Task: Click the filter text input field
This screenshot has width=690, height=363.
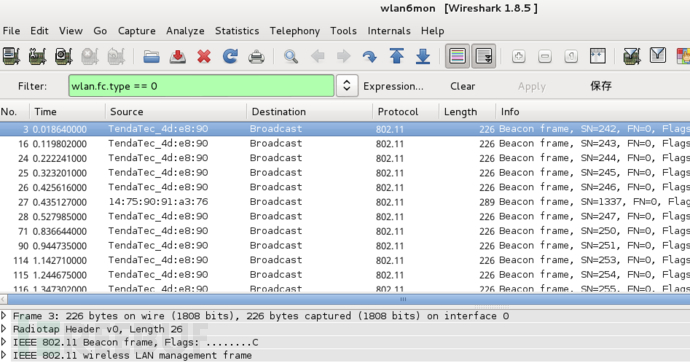Action: 201,86
